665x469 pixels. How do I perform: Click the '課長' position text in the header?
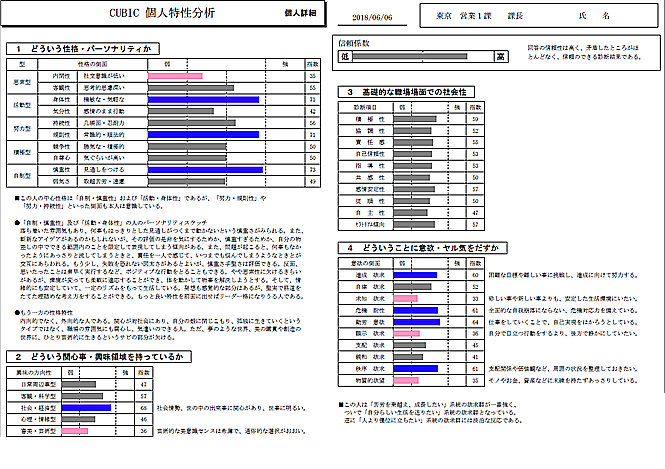click(516, 16)
